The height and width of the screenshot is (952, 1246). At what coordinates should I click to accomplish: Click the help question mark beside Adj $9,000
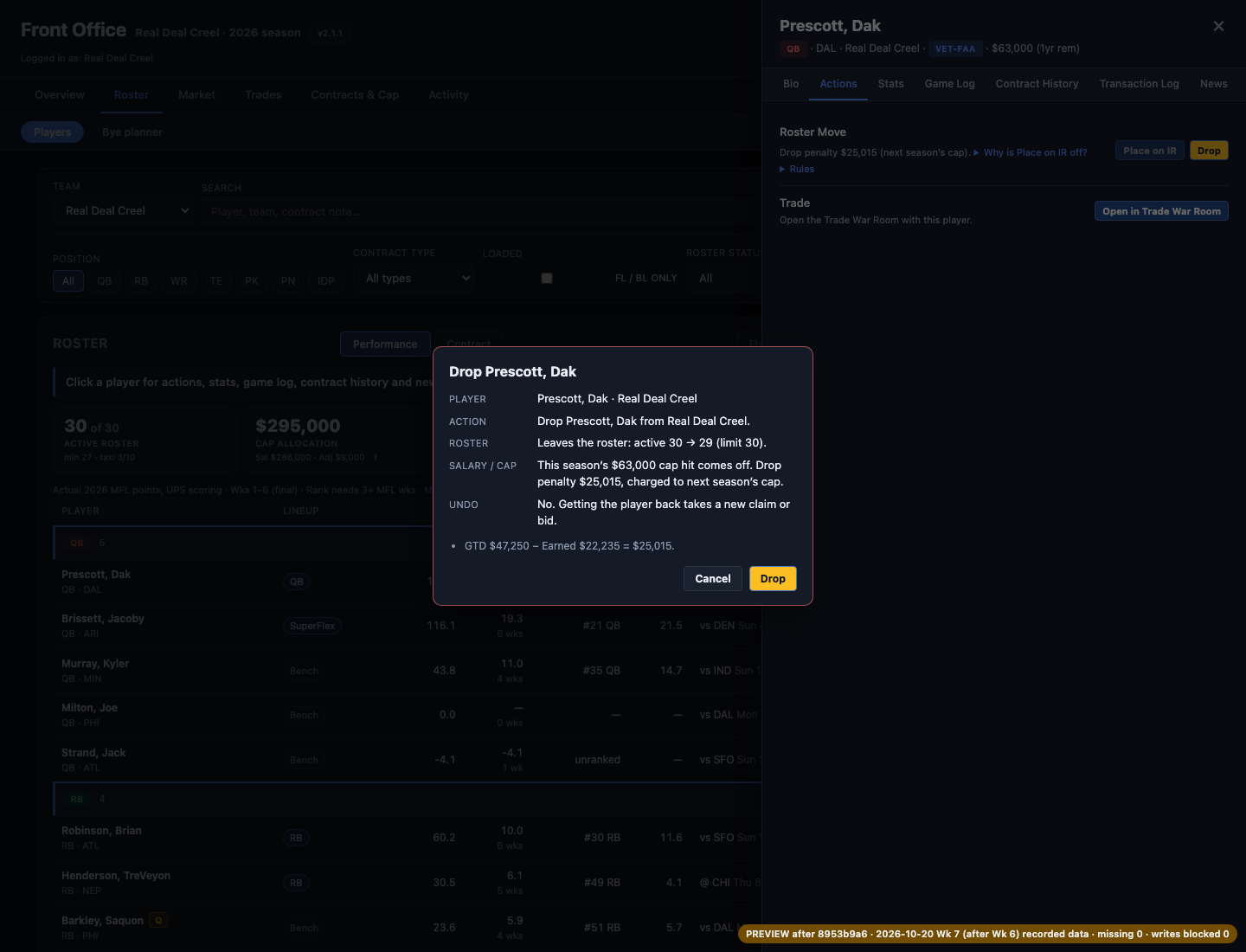[376, 458]
